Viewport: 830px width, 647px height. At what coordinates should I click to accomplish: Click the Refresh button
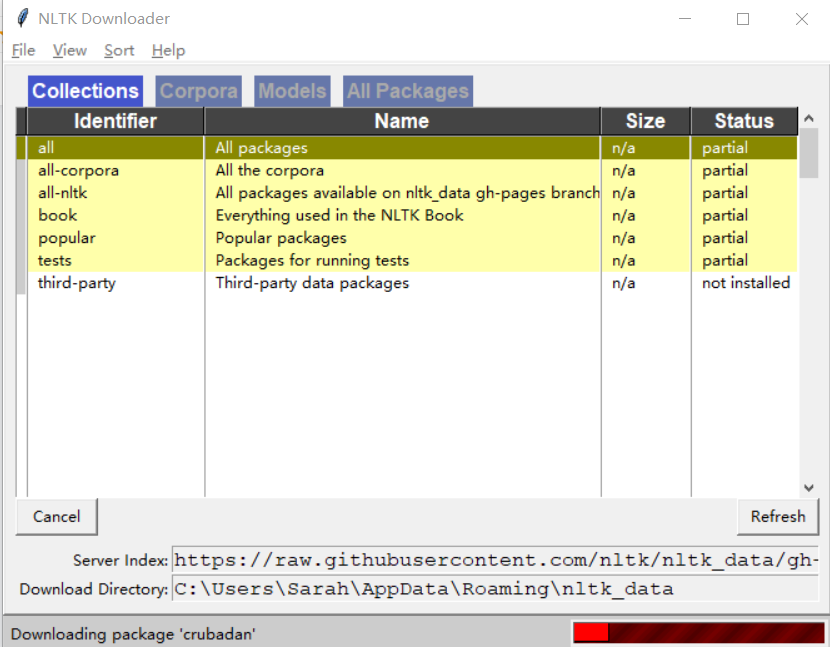pyautogui.click(x=778, y=517)
